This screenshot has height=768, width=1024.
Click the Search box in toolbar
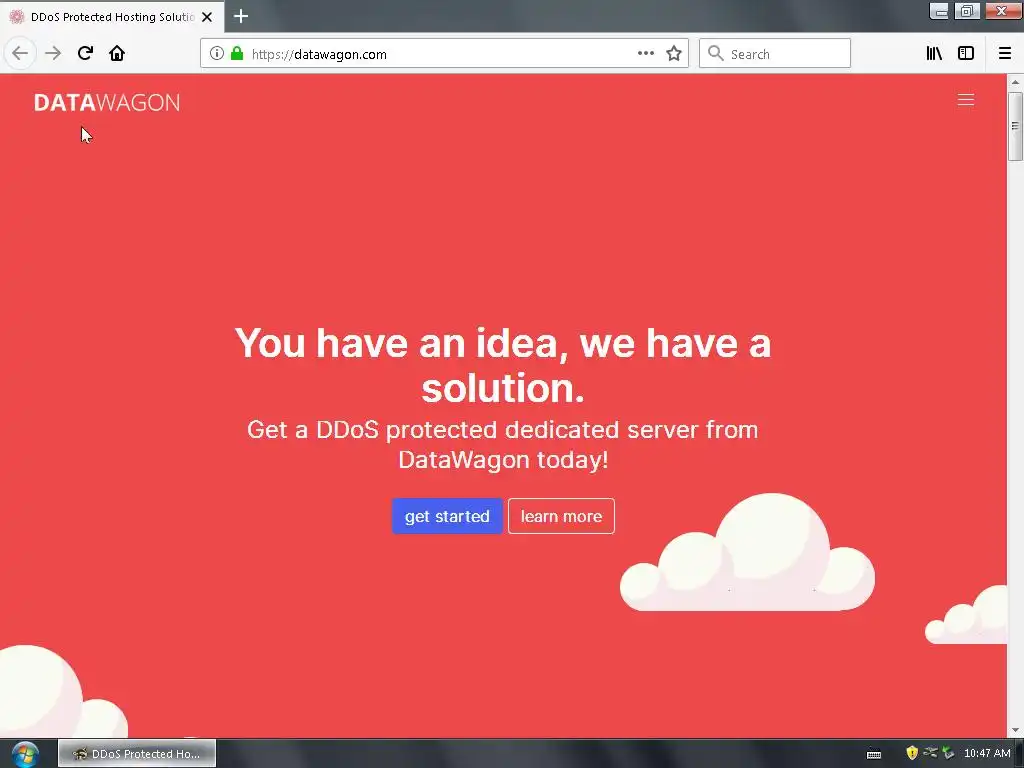click(775, 54)
